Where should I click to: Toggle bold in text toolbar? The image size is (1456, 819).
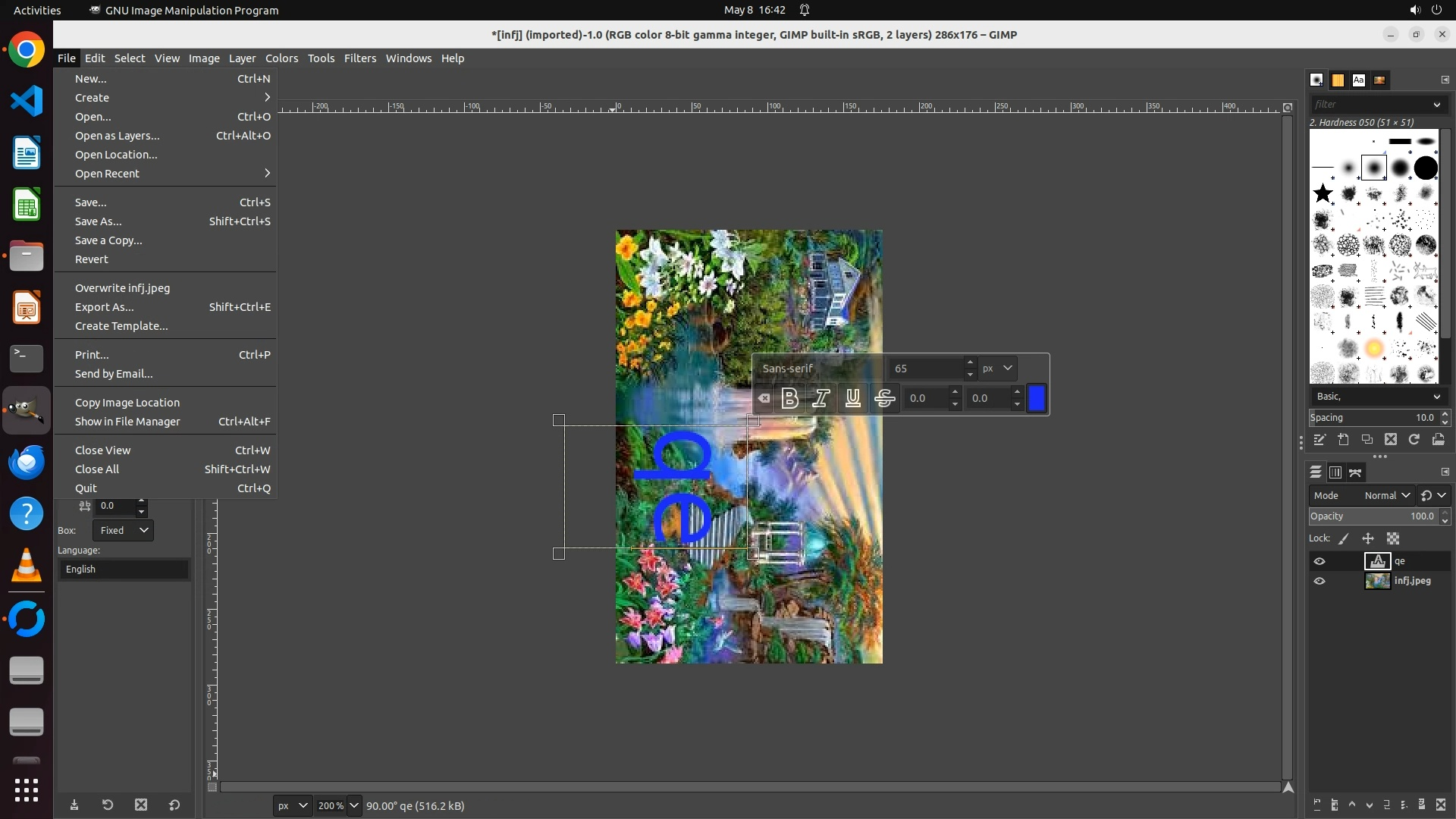point(789,398)
